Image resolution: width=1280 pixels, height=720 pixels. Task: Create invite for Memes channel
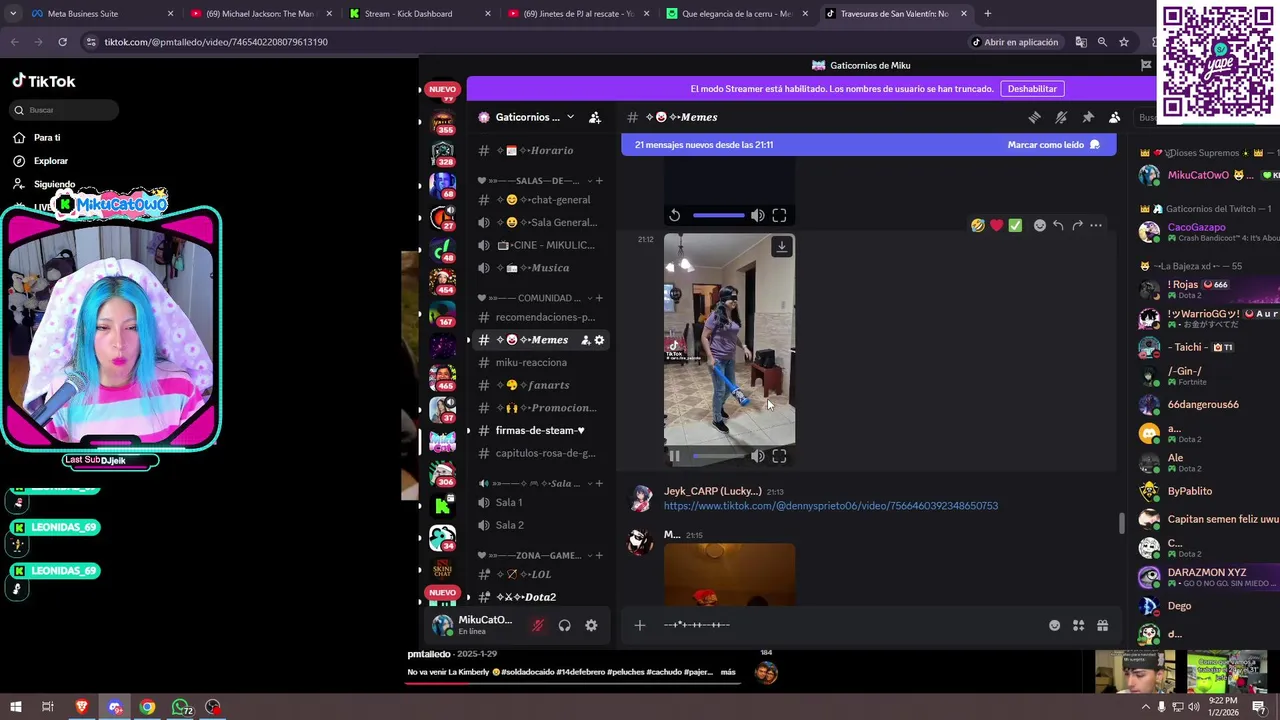click(586, 340)
